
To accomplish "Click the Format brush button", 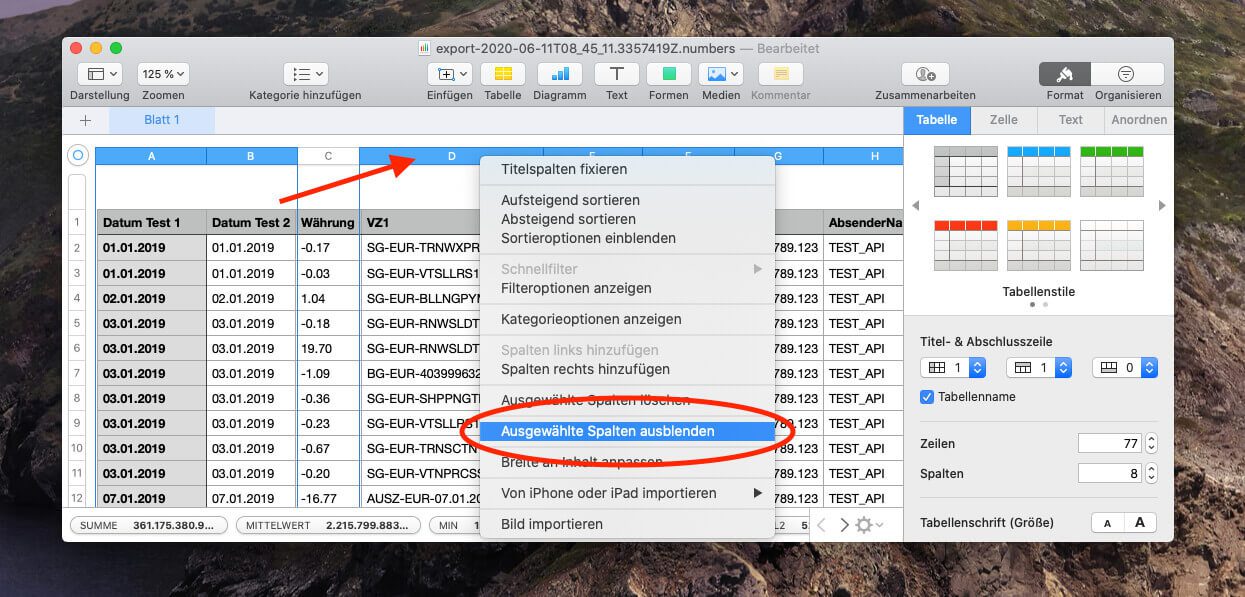I will tap(1065, 75).
